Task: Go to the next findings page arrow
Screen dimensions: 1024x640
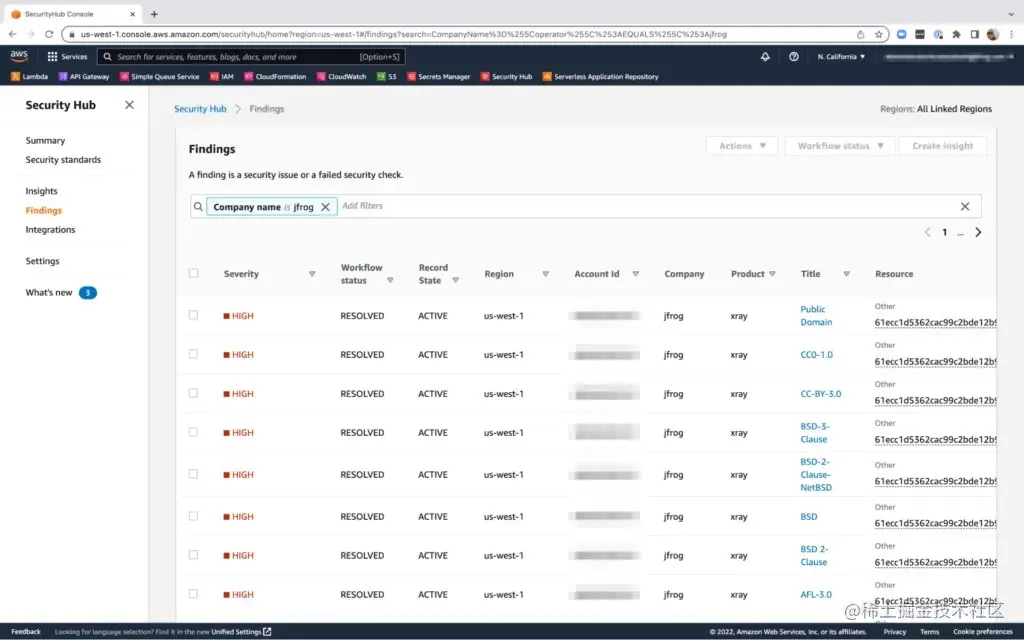Action: tap(978, 232)
